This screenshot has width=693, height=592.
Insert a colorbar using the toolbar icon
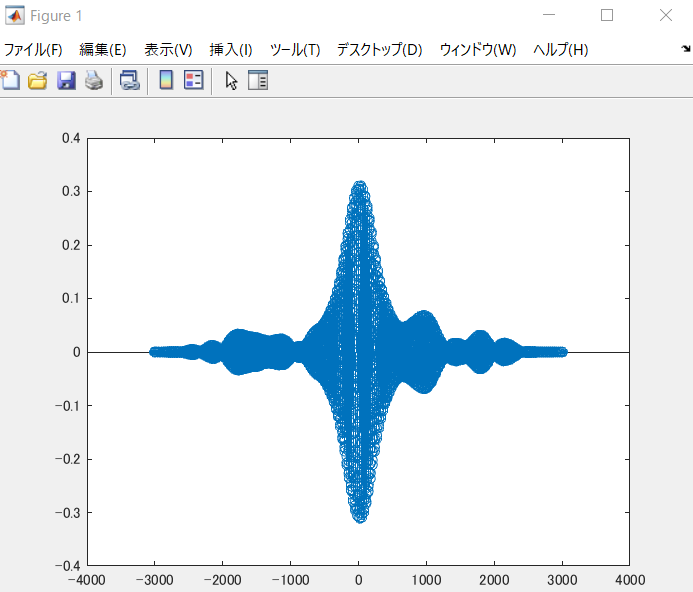pos(166,80)
